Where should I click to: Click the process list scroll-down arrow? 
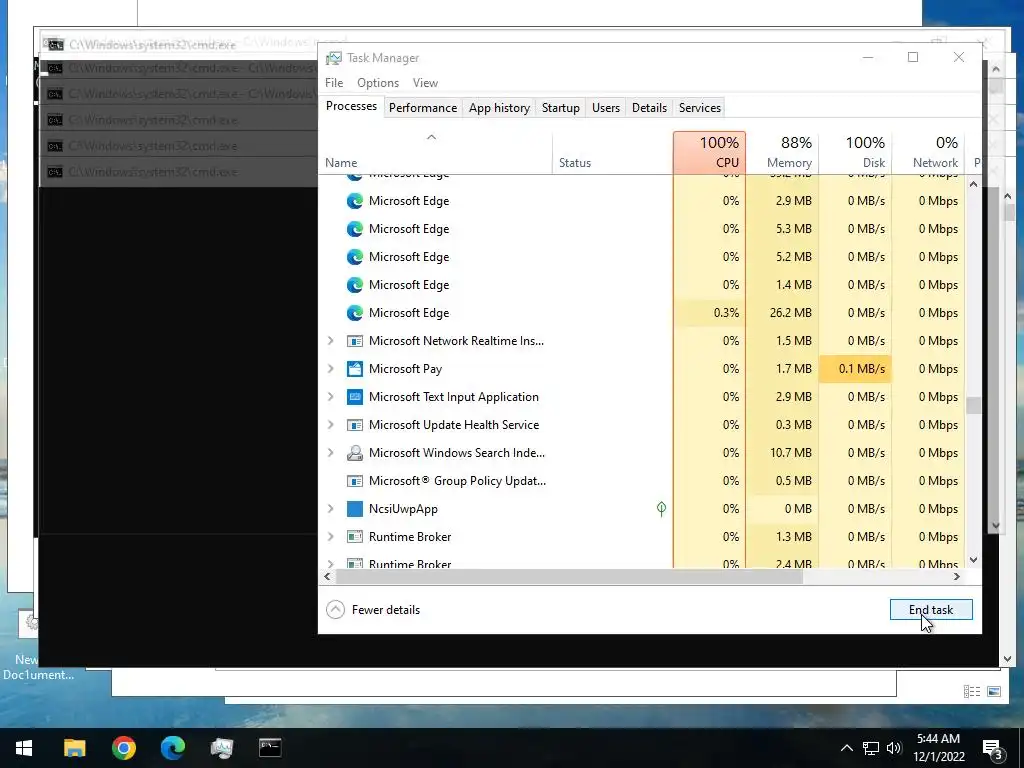[x=973, y=560]
